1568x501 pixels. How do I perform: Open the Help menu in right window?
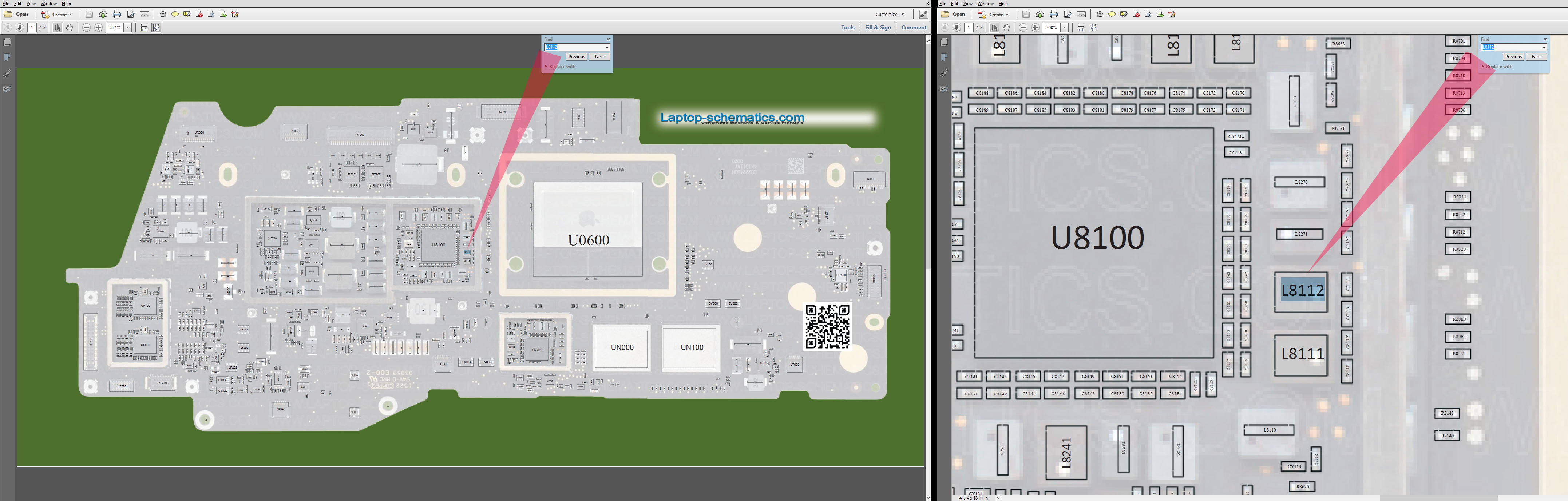coord(1003,4)
